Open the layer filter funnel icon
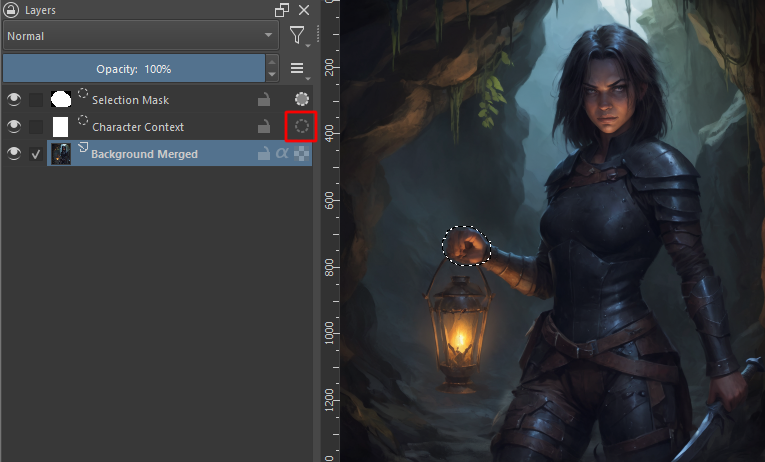The height and width of the screenshot is (462, 765). click(297, 36)
